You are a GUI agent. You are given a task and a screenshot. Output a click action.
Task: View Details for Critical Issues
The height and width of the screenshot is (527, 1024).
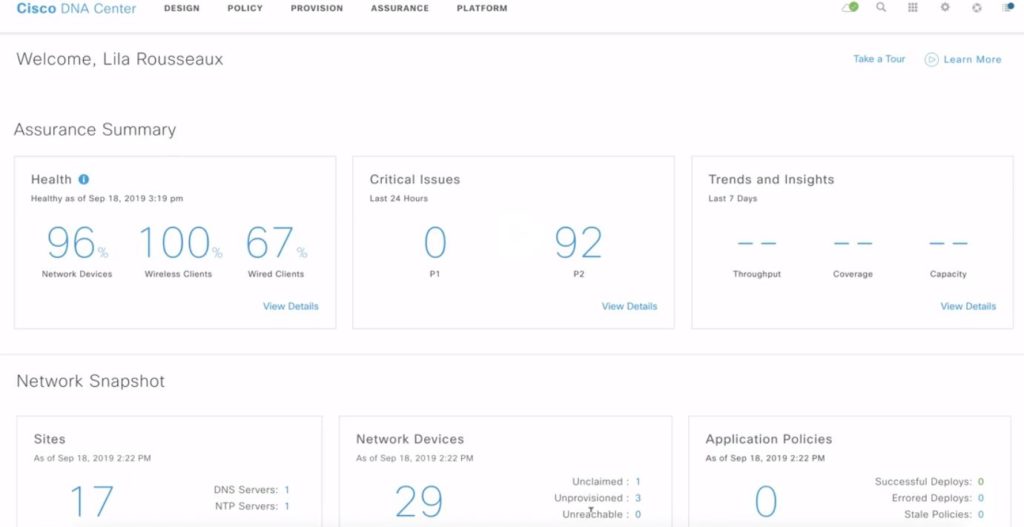(x=629, y=306)
